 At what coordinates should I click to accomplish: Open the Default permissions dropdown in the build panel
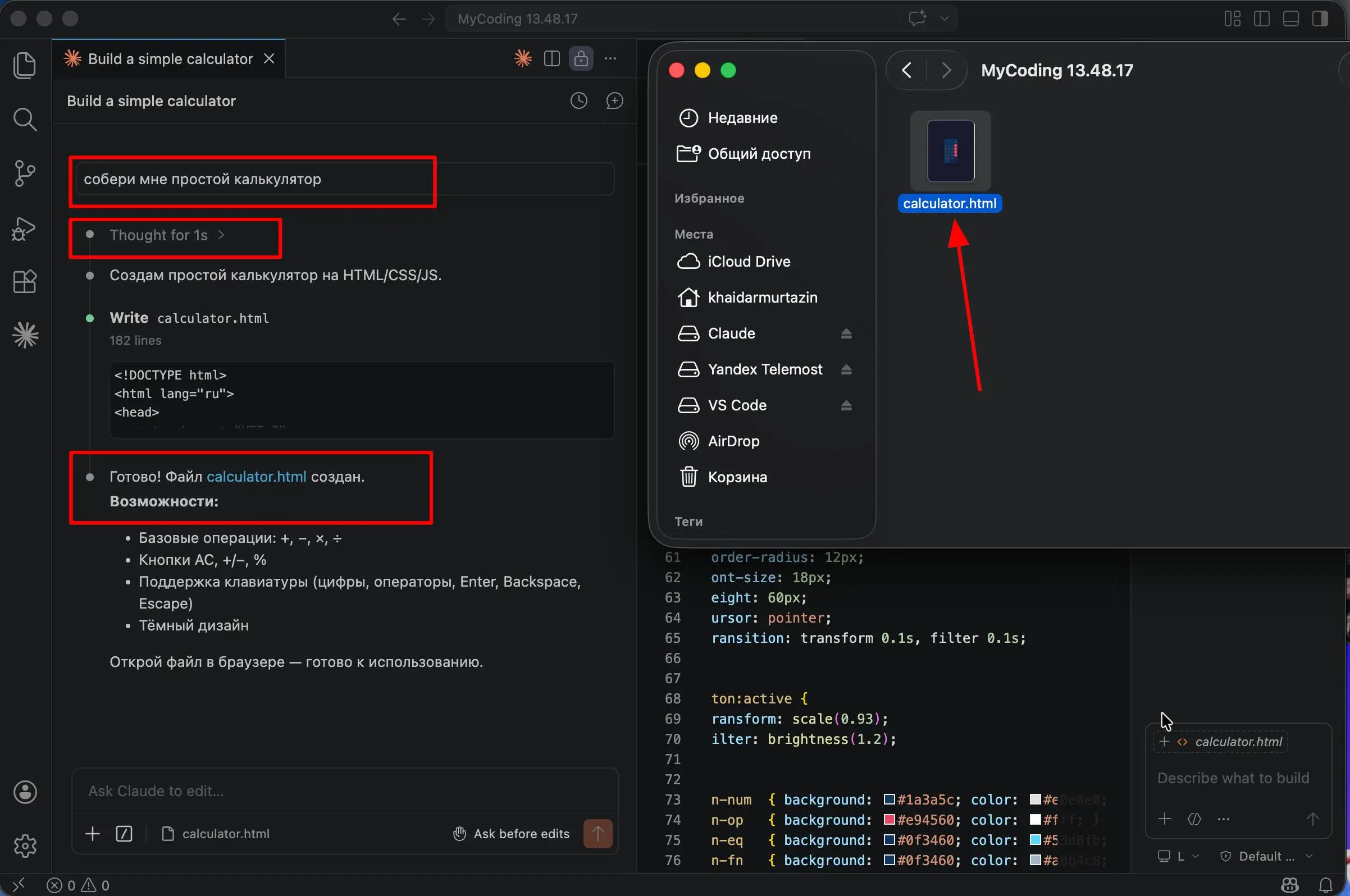point(1266,856)
